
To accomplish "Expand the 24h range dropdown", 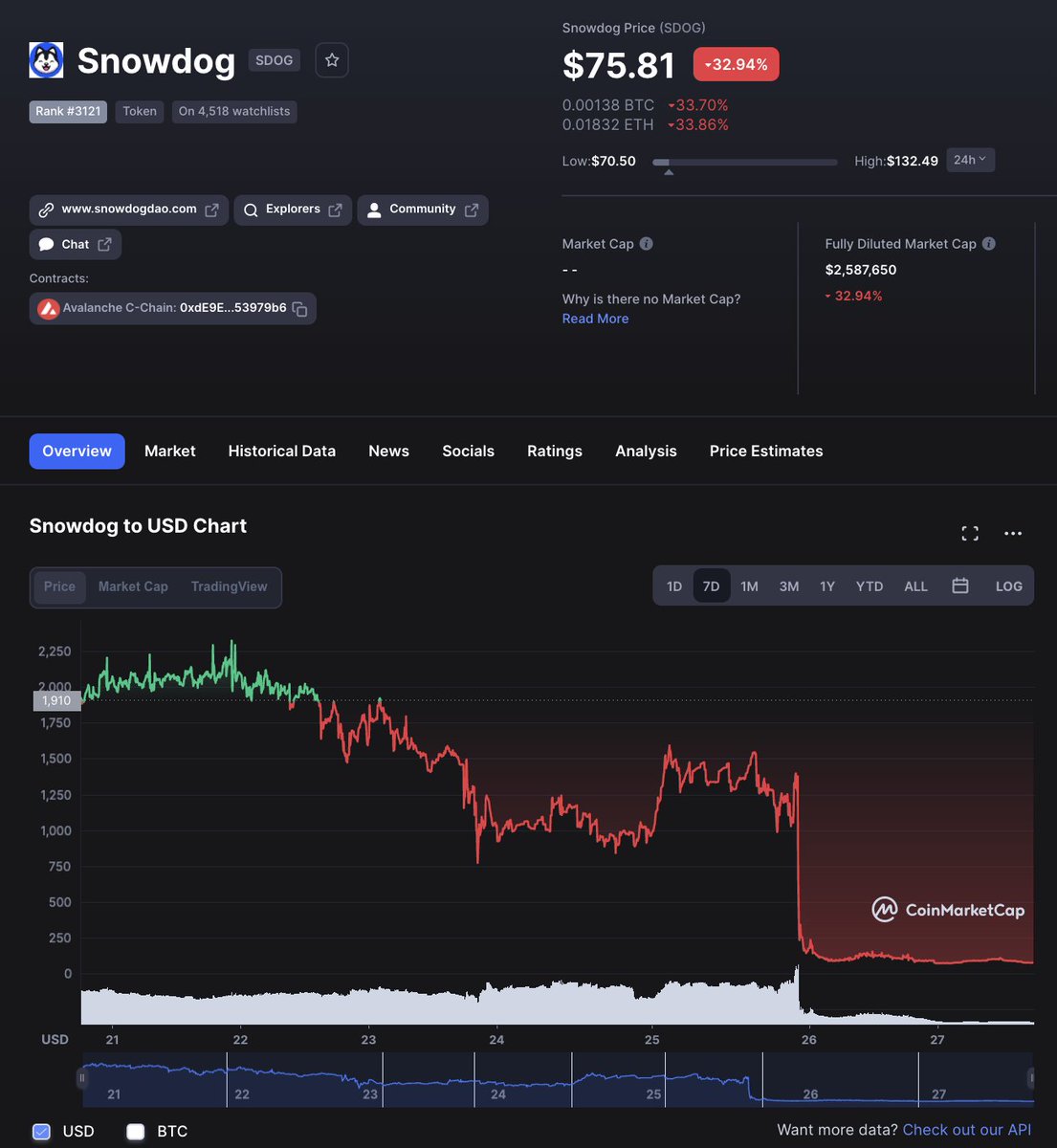I will point(970,160).
